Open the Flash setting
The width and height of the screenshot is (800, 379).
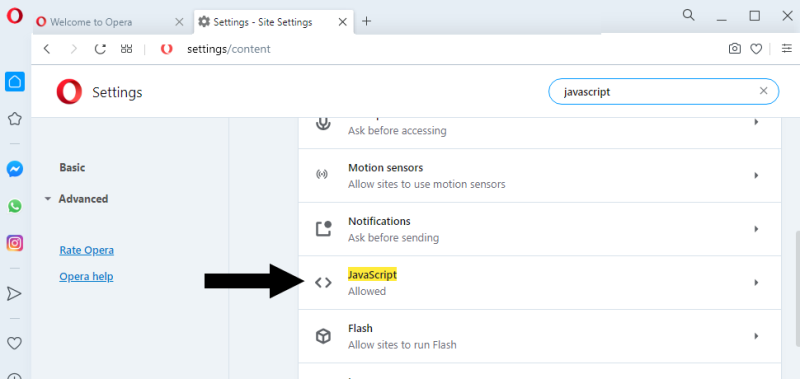point(539,336)
